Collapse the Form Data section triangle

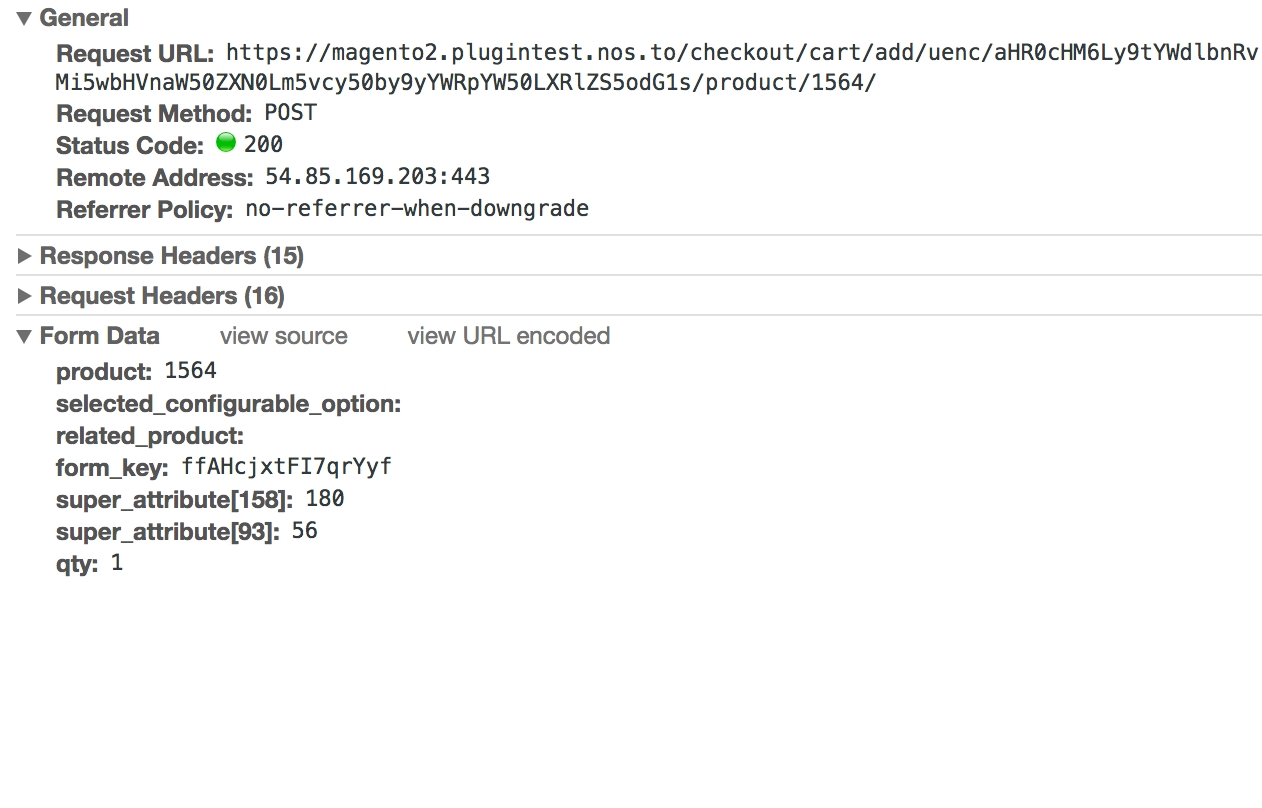25,336
